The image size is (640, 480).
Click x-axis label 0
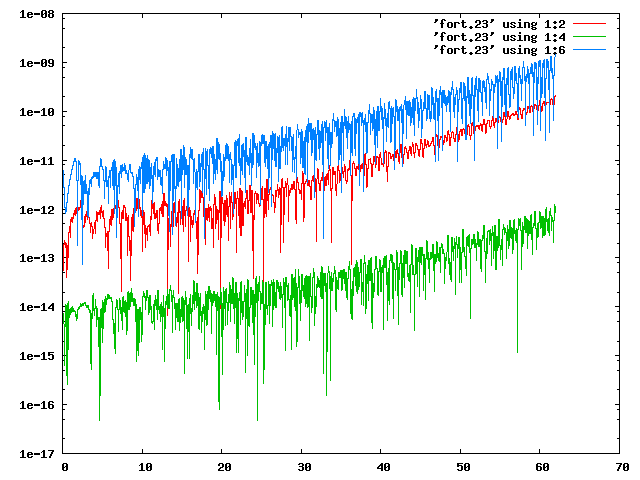(65, 467)
